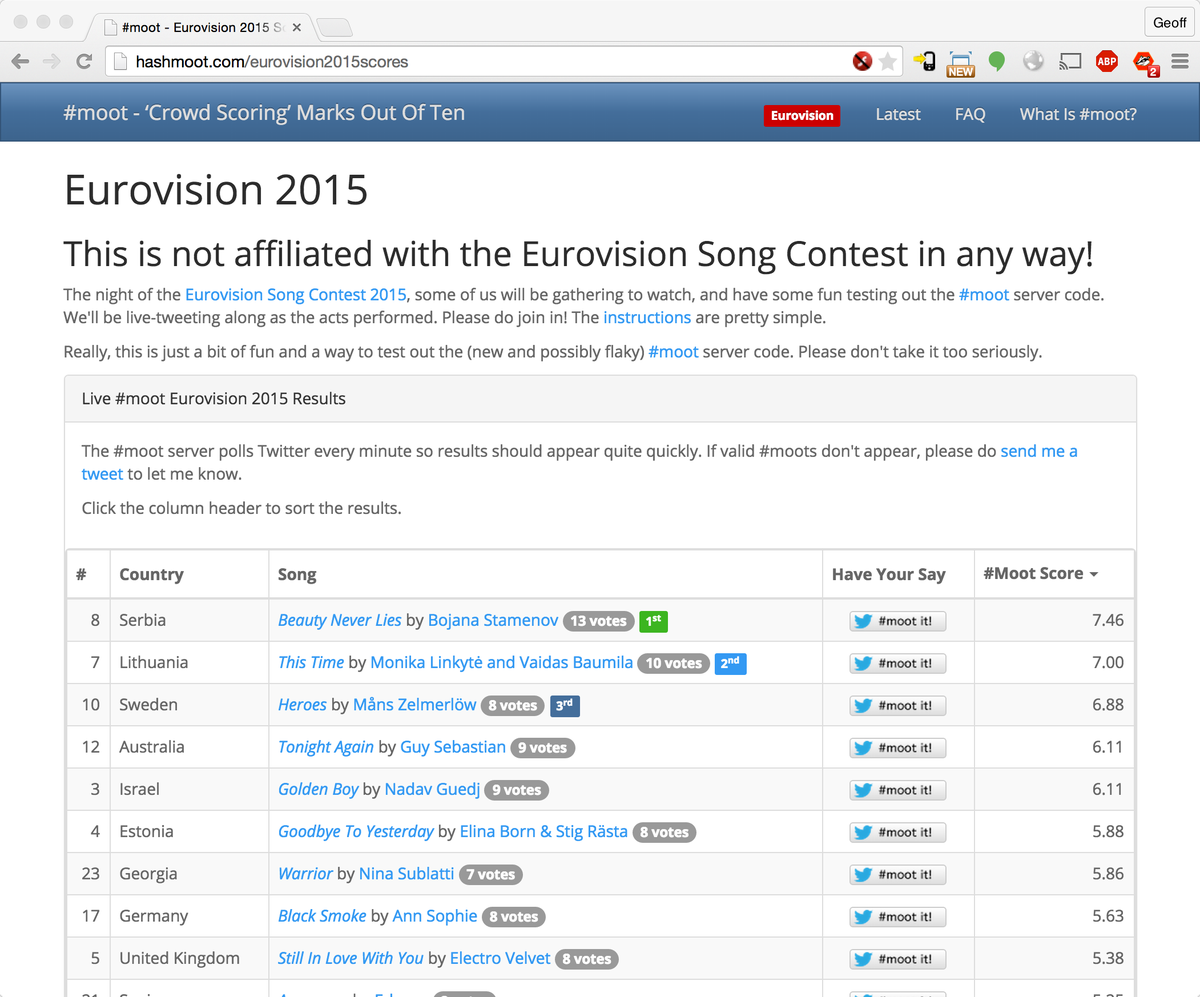Image resolution: width=1200 pixels, height=997 pixels.
Task: Click the green 1st place badge
Action: (x=653, y=621)
